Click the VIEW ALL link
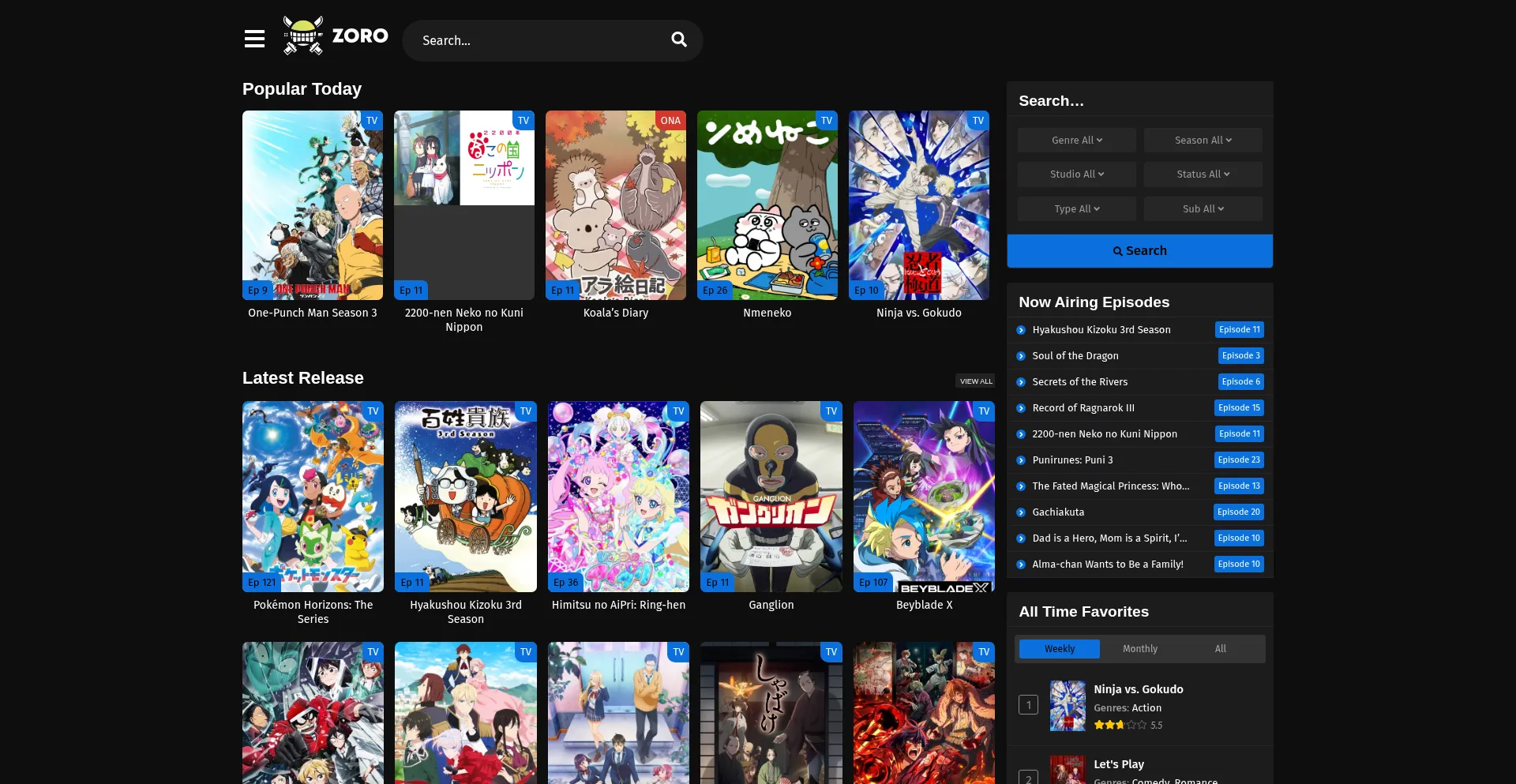Viewport: 1516px width, 784px height. click(x=975, y=381)
